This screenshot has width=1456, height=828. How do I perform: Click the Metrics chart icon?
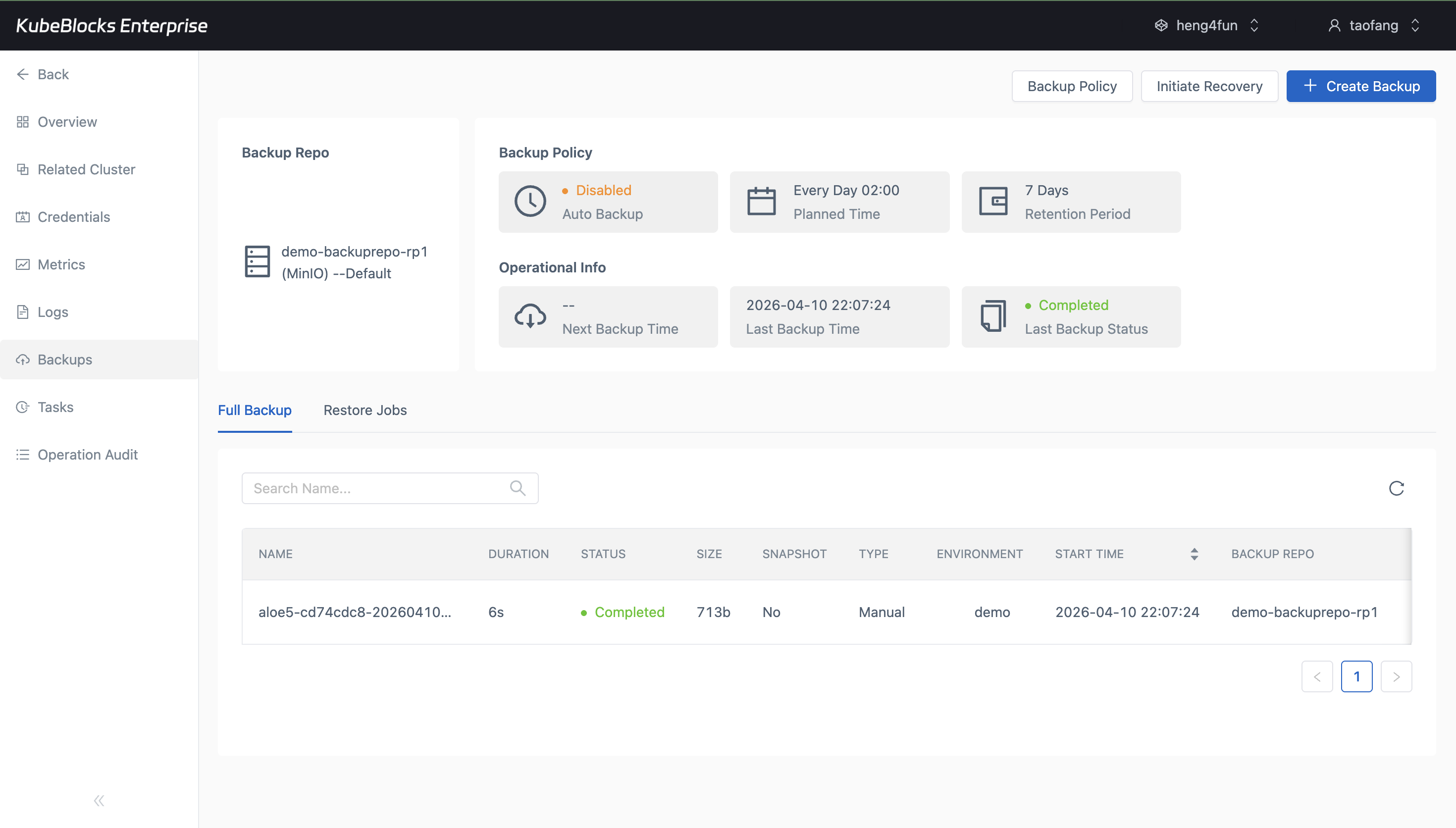(23, 264)
